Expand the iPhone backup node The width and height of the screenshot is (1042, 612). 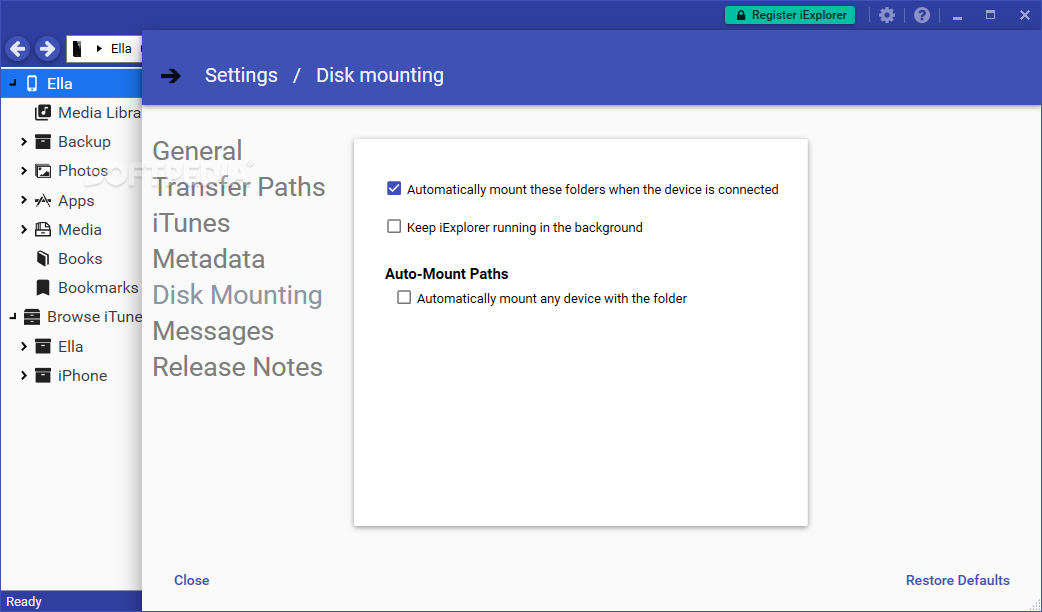(x=24, y=375)
